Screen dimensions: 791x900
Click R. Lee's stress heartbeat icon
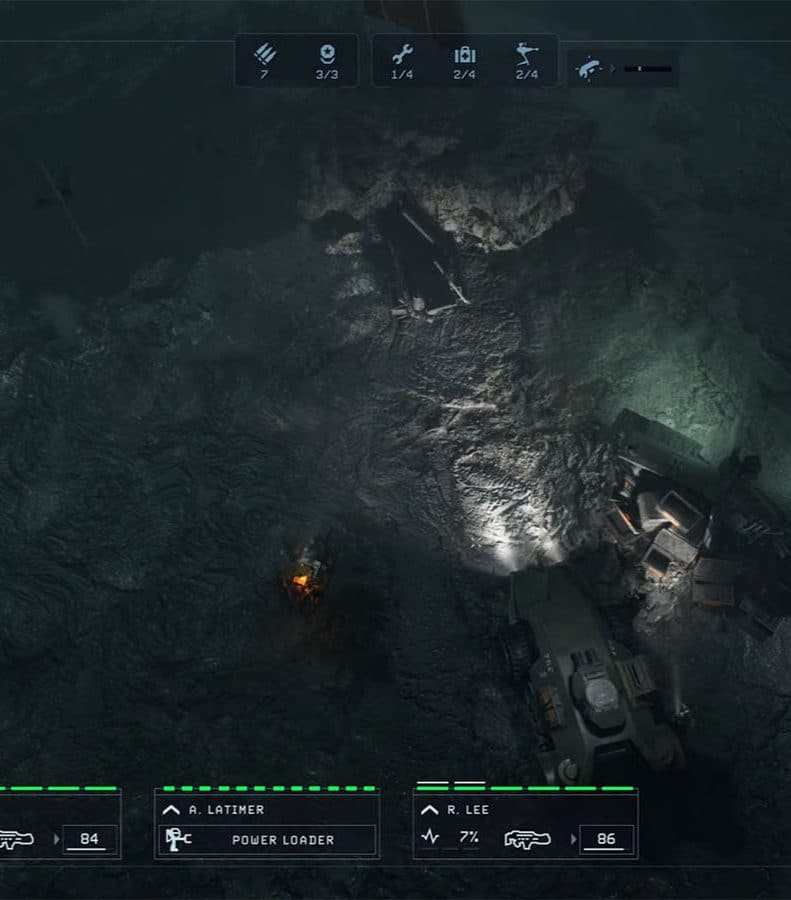pos(430,837)
